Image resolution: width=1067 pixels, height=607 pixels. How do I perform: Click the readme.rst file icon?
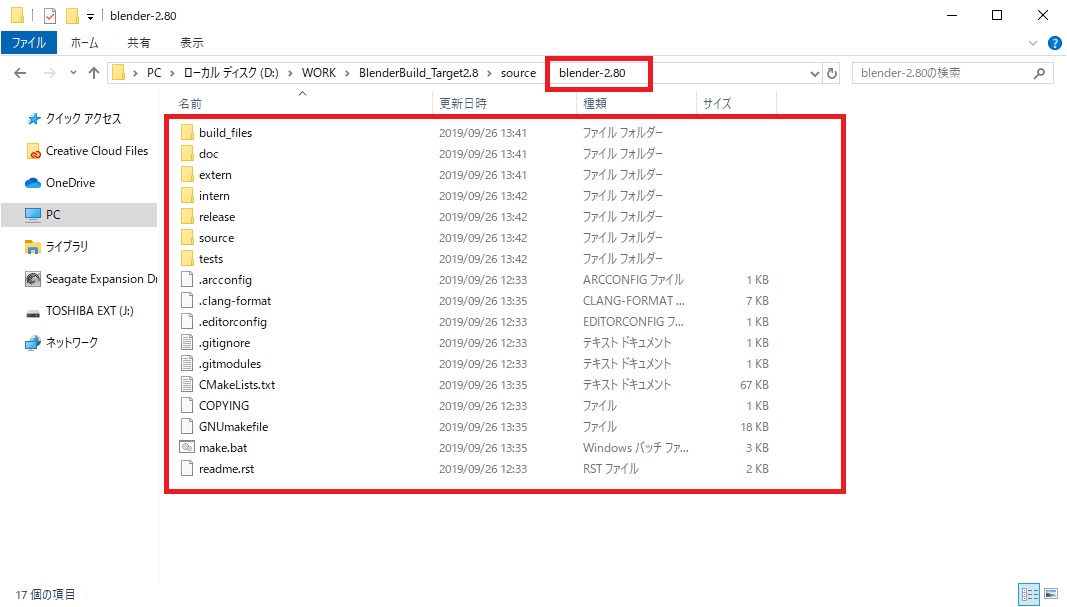coord(187,469)
